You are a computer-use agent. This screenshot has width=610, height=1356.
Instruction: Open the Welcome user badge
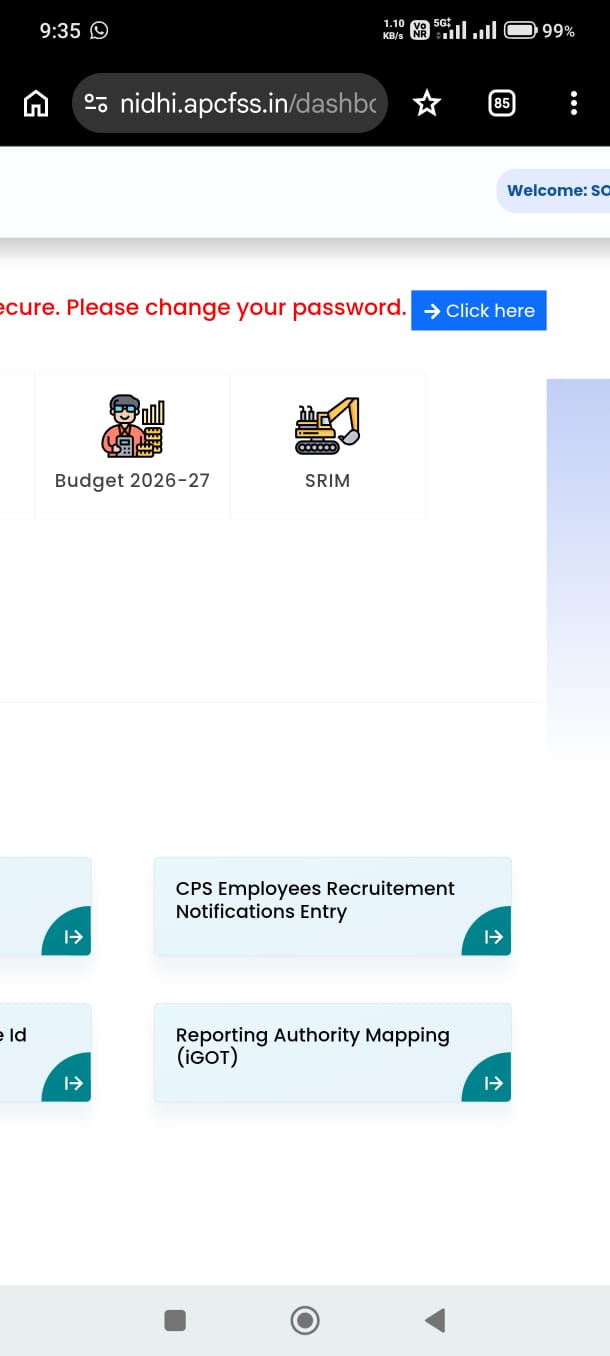point(553,190)
